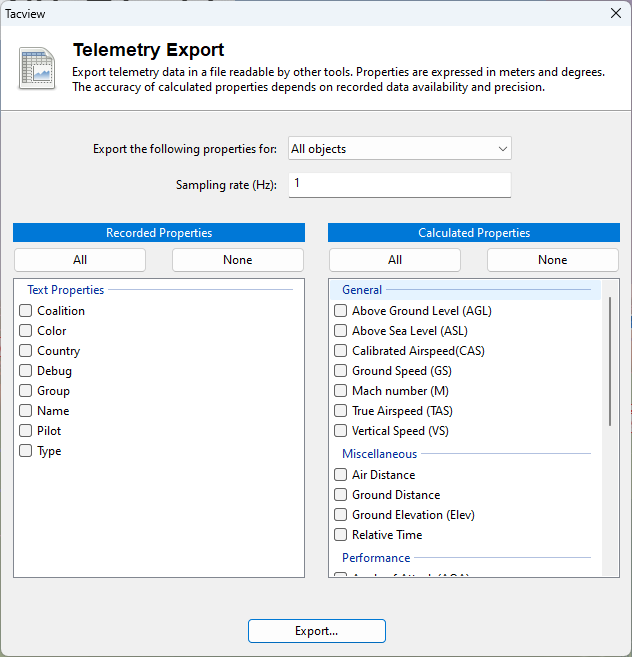This screenshot has height=657, width=632.
Task: Tick the Mach number (M) checkbox
Action: (x=341, y=391)
